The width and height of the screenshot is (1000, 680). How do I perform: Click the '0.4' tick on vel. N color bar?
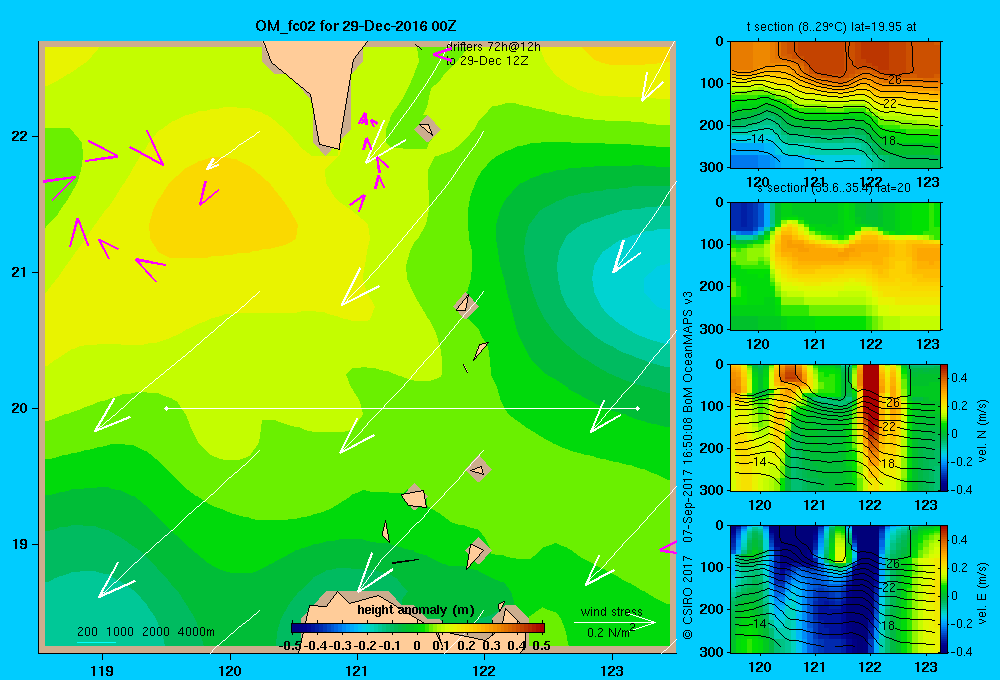point(959,378)
